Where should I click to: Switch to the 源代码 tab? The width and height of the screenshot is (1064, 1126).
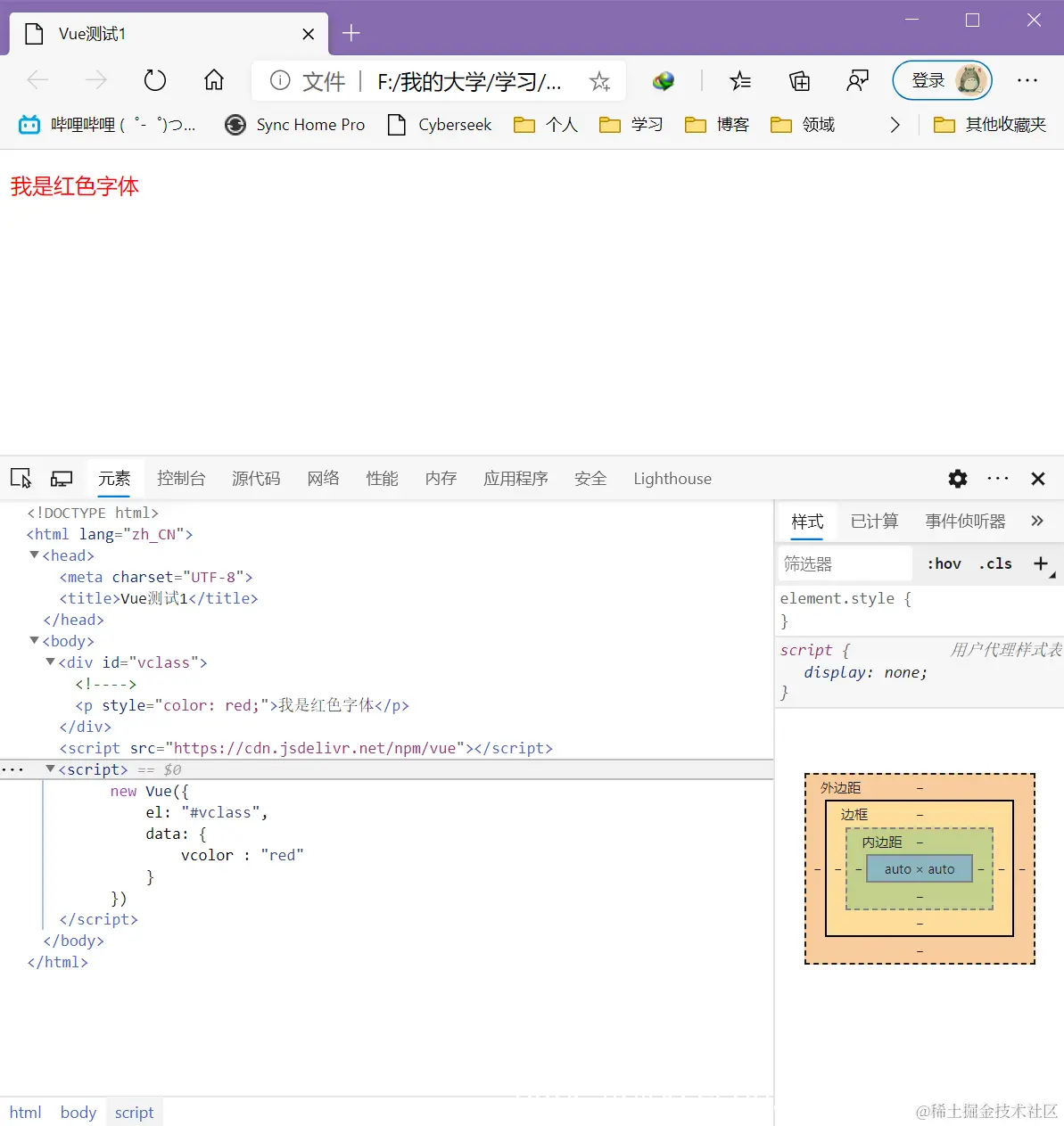256,479
